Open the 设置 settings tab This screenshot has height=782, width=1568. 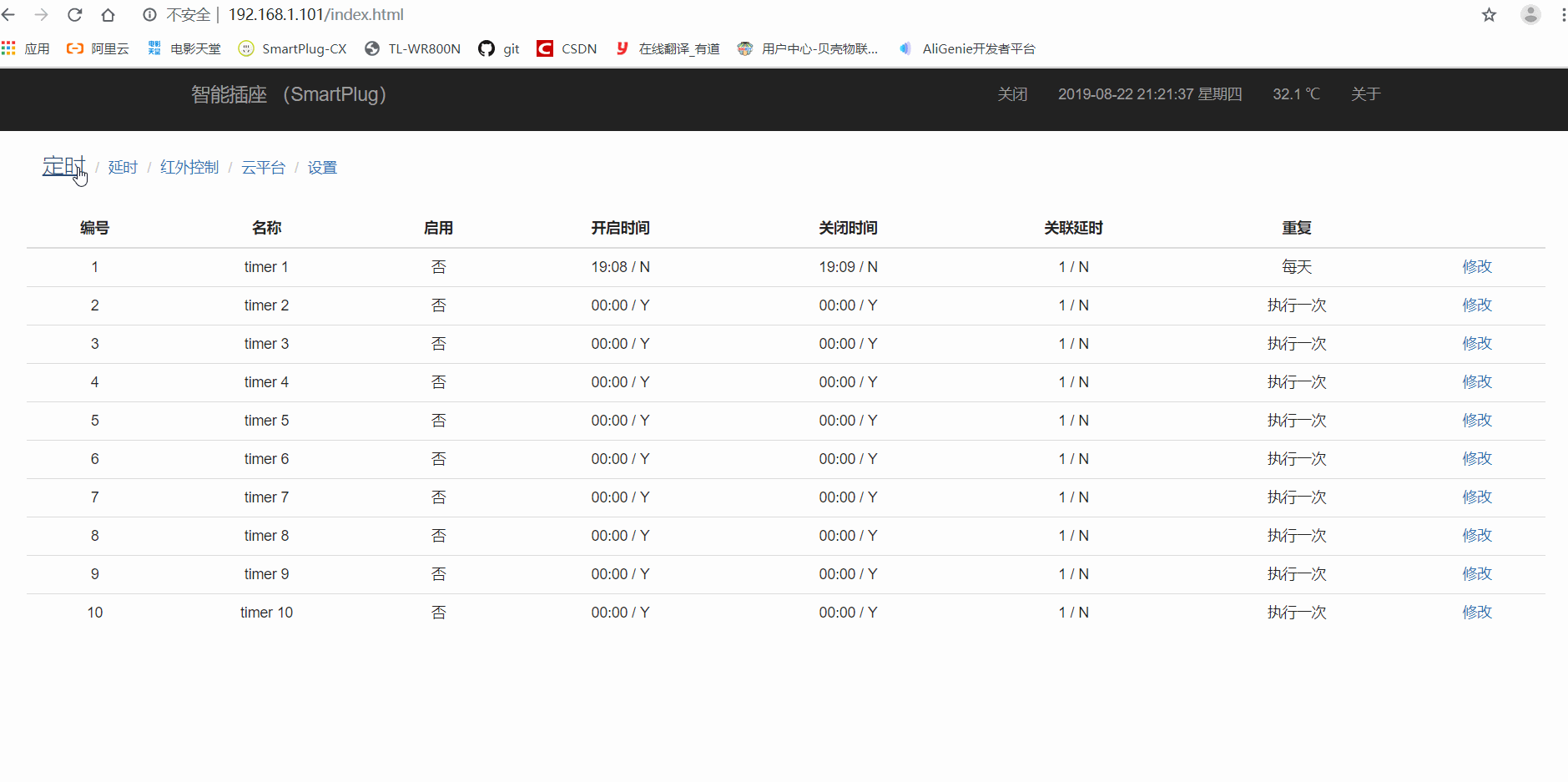[322, 168]
